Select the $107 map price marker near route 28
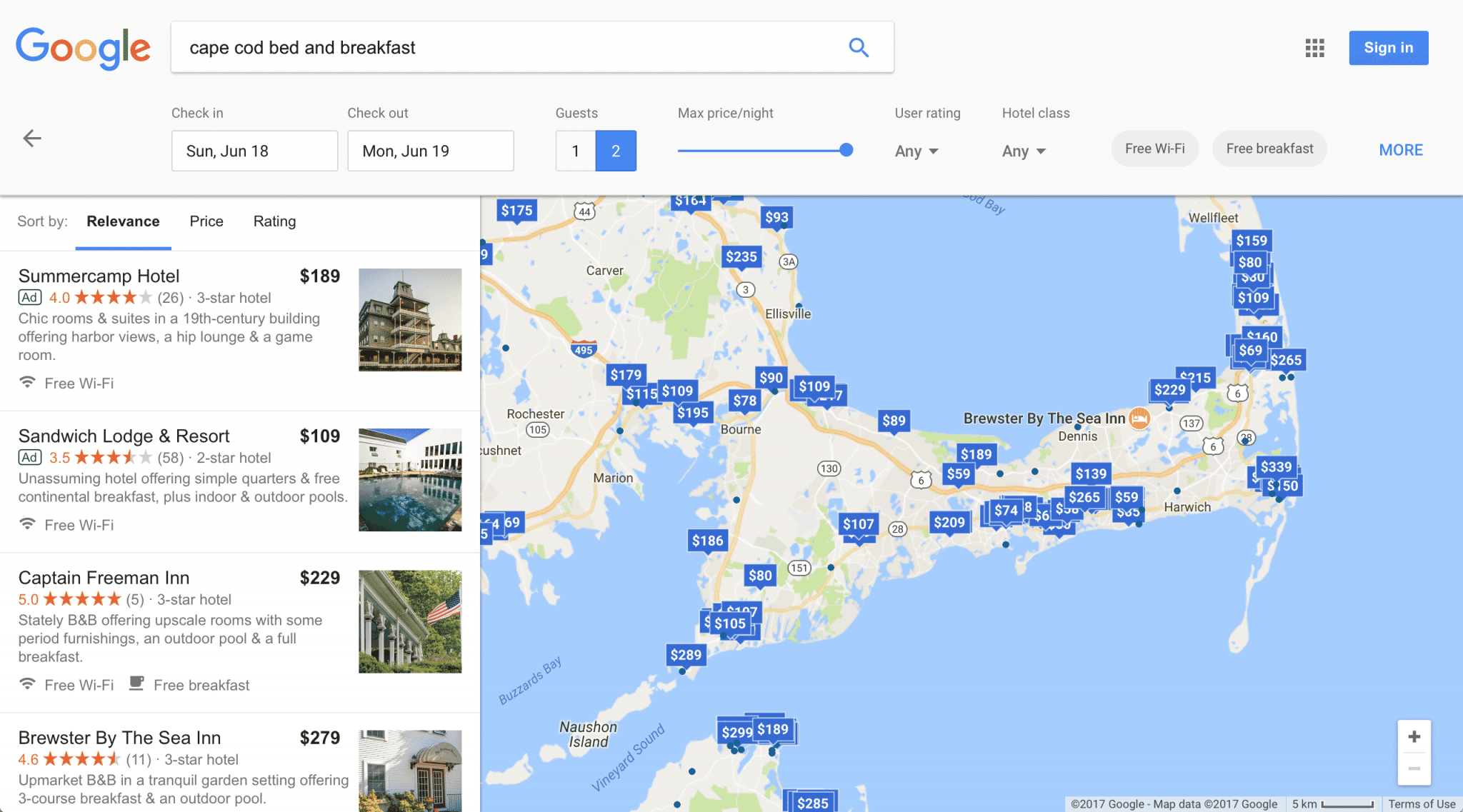Viewport: 1463px width, 812px height. click(858, 523)
